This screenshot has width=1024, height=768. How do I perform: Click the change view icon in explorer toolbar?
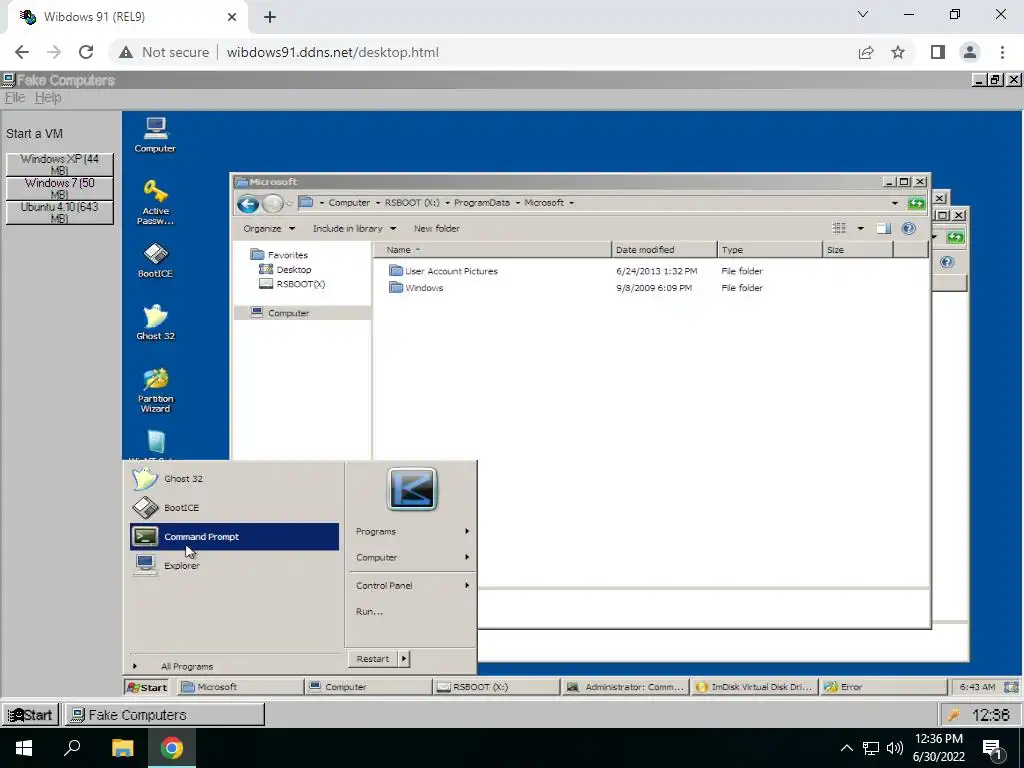pos(839,228)
